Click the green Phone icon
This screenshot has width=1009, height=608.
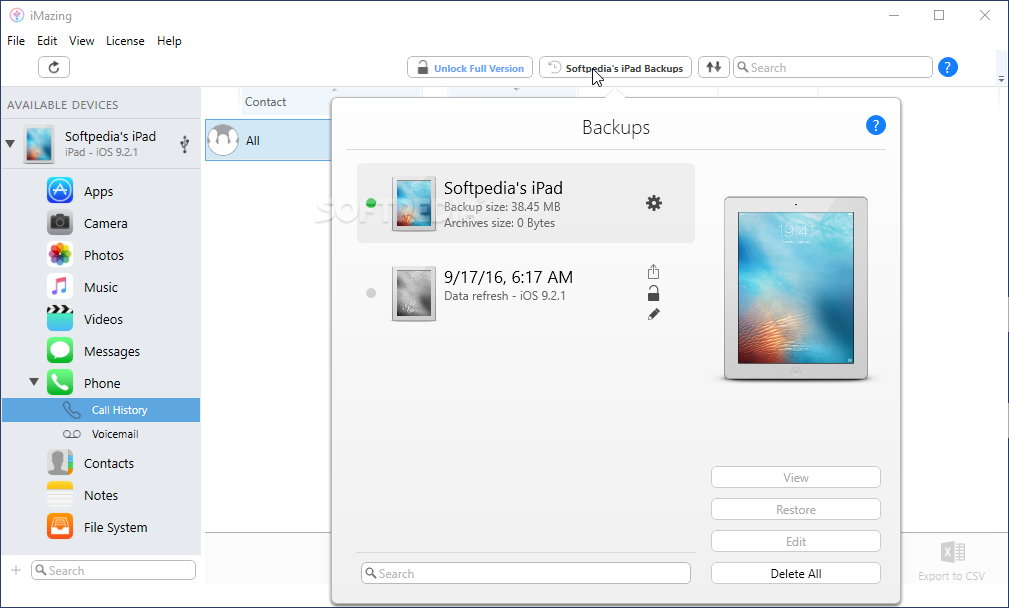pos(60,383)
